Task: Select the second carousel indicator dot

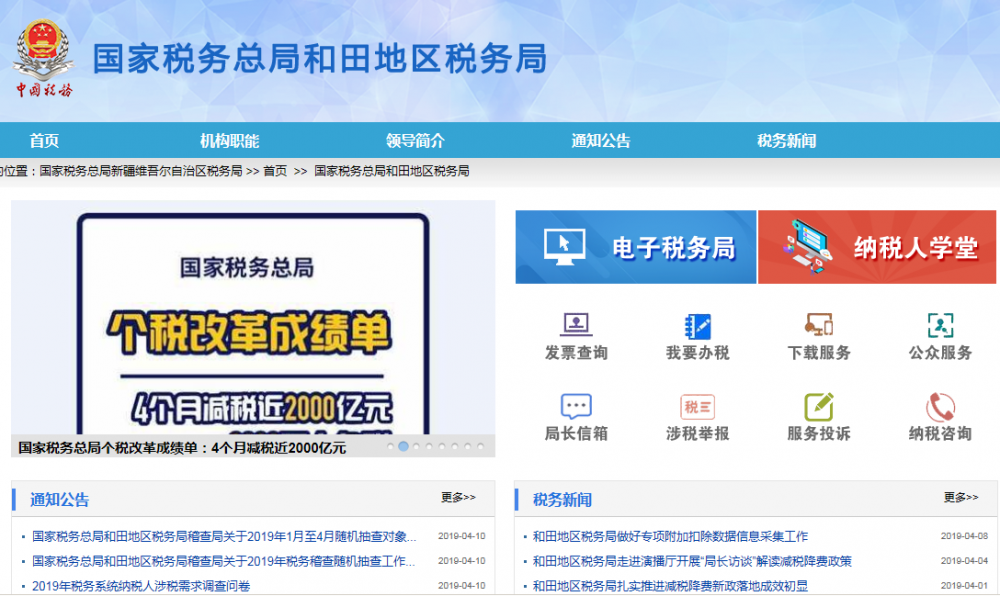Action: 403,447
